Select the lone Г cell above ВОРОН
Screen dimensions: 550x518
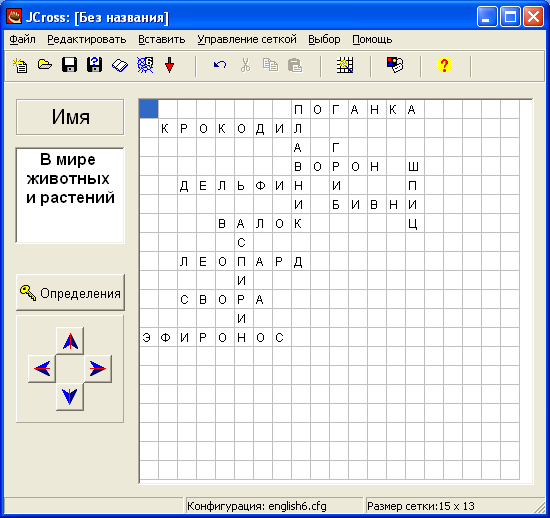click(x=339, y=147)
